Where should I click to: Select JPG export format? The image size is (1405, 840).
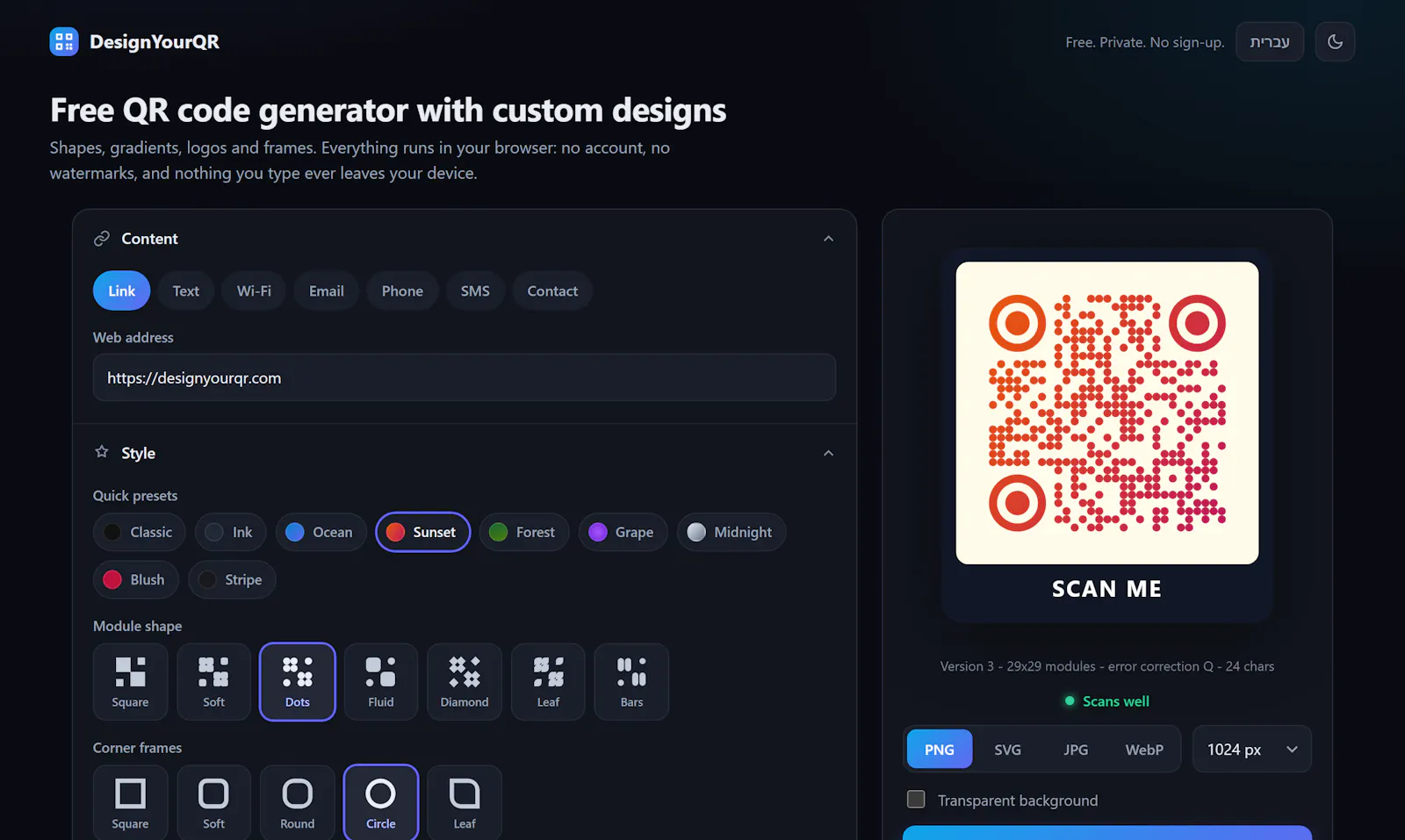pos(1076,750)
